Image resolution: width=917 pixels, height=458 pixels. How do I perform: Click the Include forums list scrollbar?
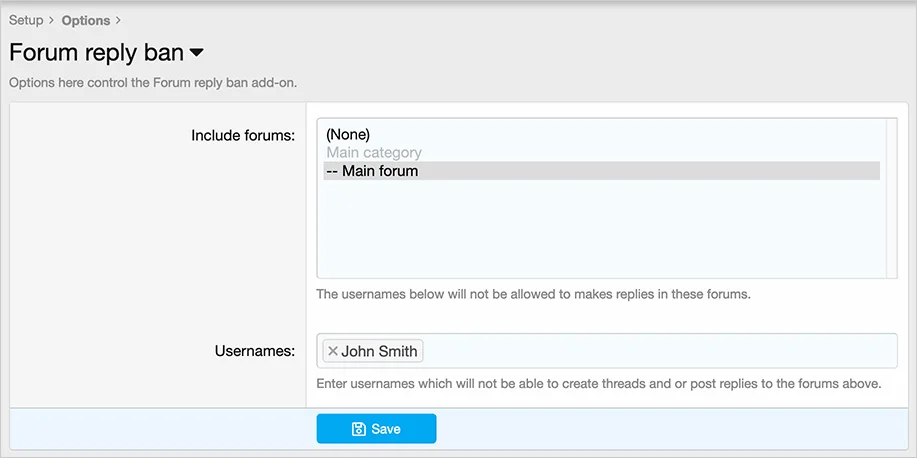coord(891,198)
